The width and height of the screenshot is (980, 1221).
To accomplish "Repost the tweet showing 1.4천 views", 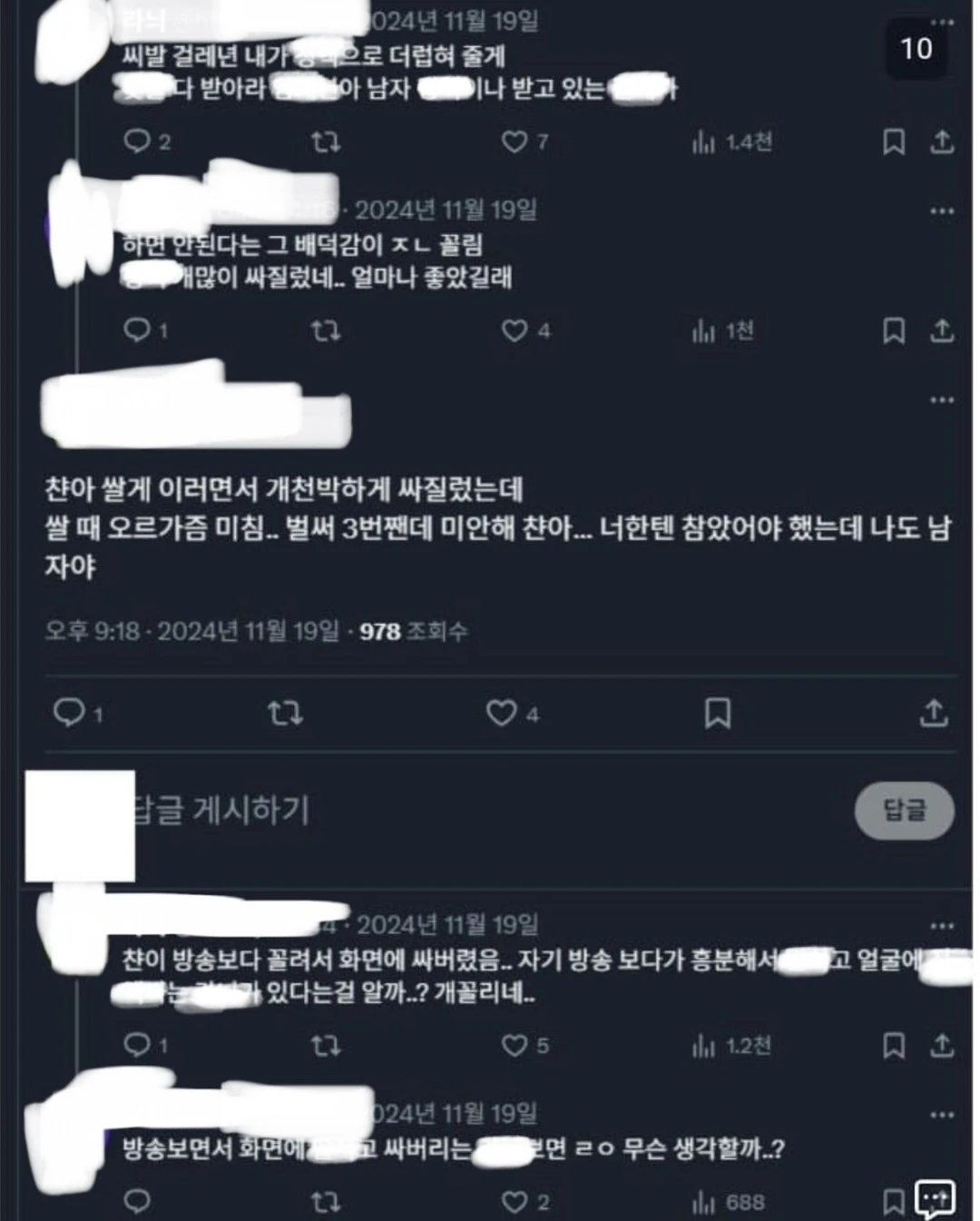I will [x=325, y=142].
